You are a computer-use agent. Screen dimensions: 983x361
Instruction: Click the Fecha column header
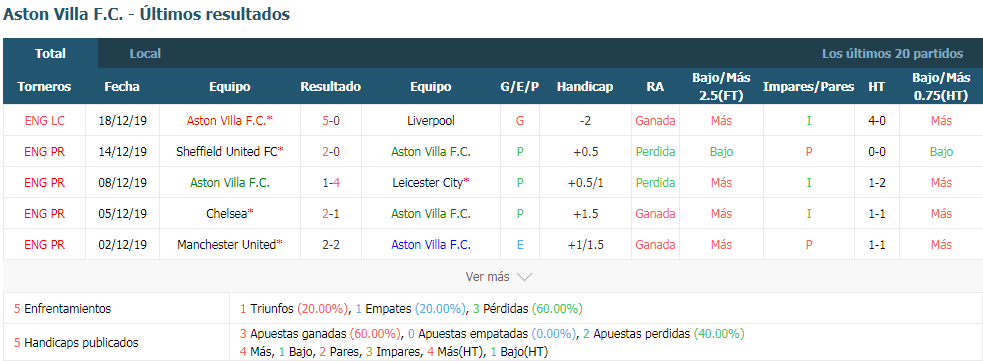click(122, 86)
